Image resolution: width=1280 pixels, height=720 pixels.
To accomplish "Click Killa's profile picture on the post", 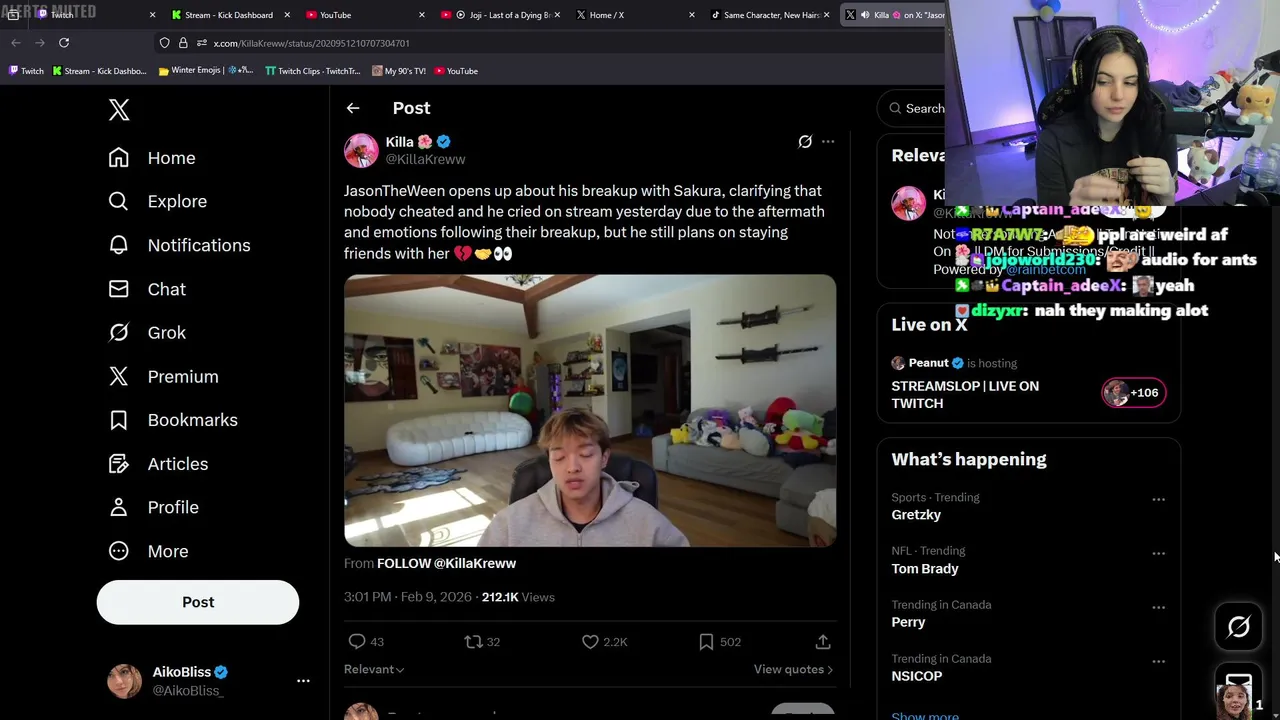I will point(361,151).
